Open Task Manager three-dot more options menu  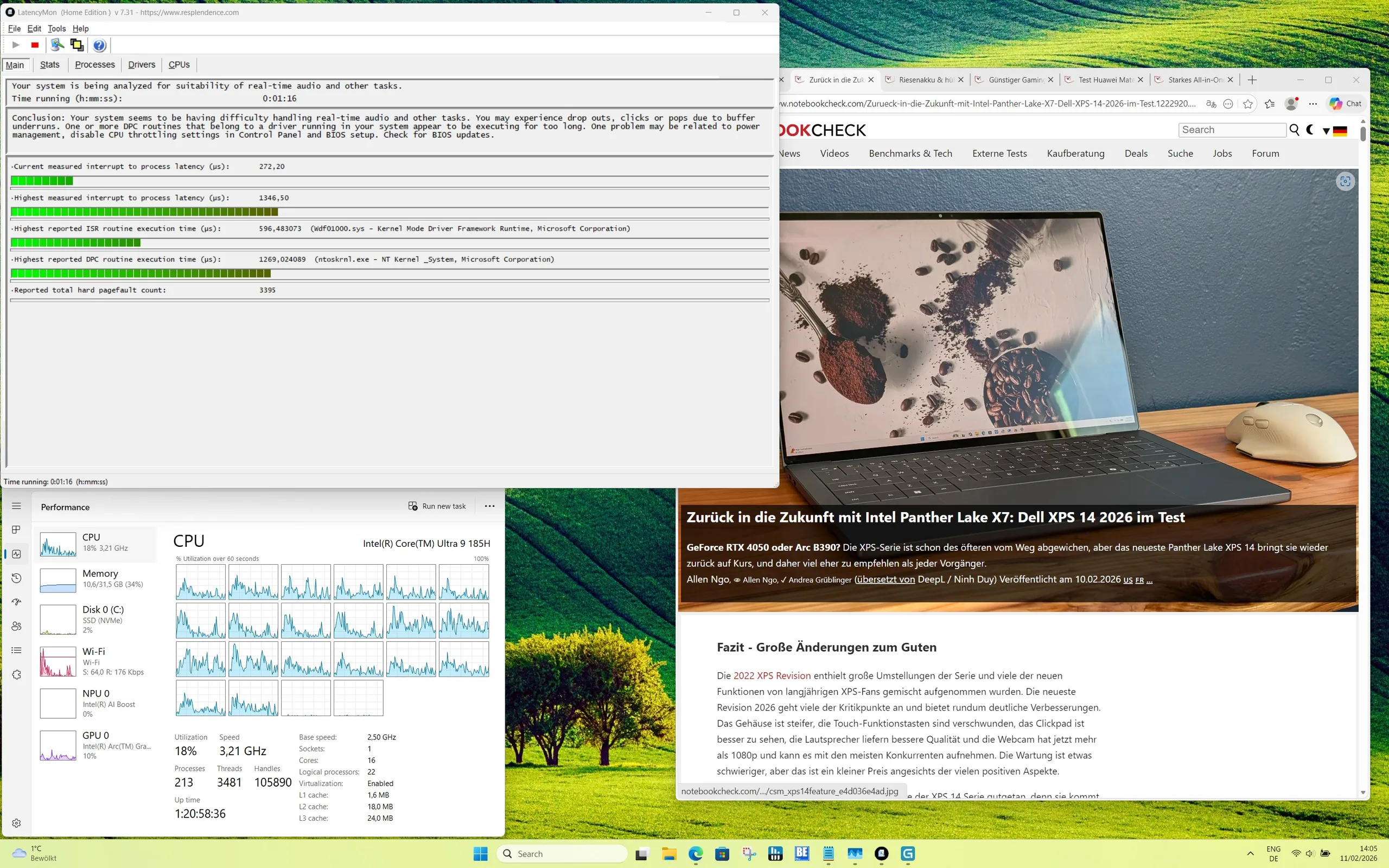(x=489, y=506)
